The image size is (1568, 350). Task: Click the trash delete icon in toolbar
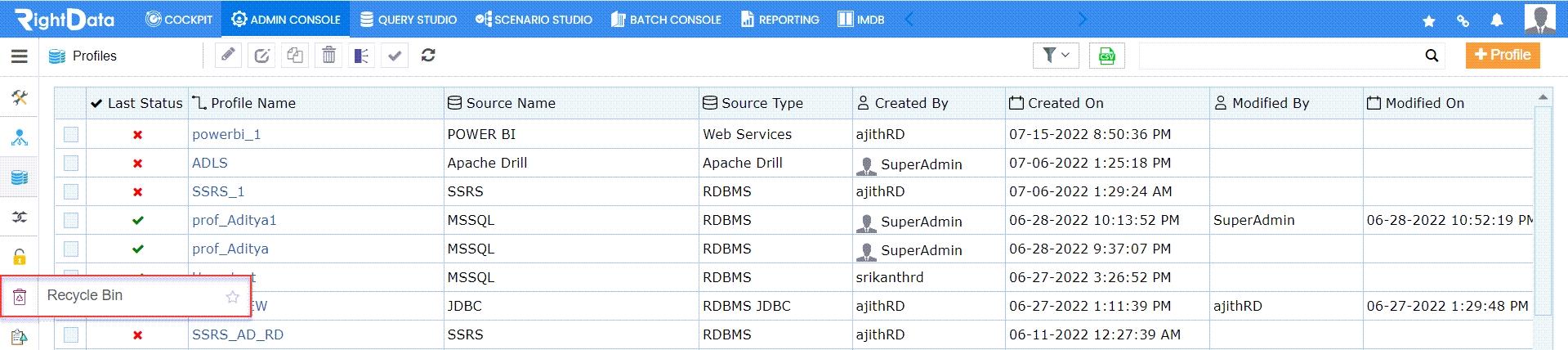coord(328,55)
